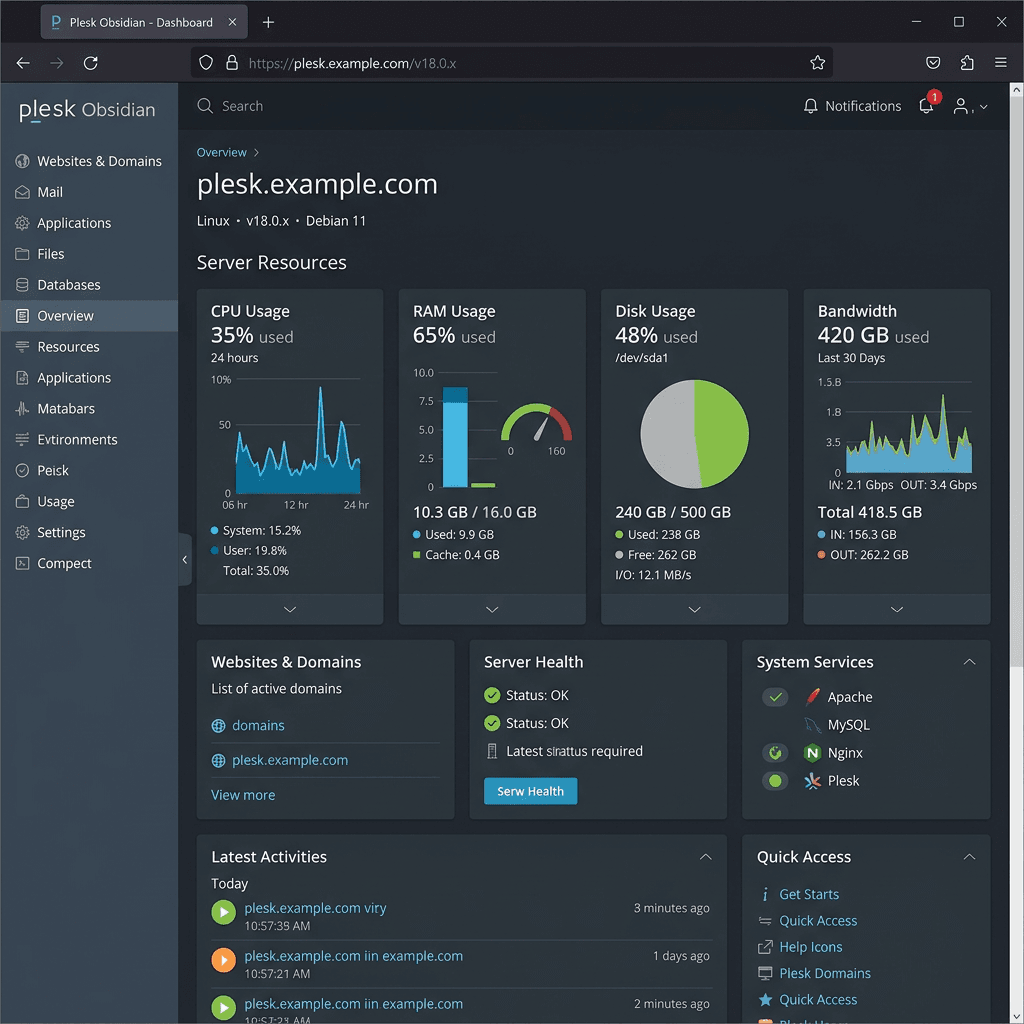Viewport: 1024px width, 1024px height.
Task: Play the plesk.example.com viry activity
Action: click(223, 912)
